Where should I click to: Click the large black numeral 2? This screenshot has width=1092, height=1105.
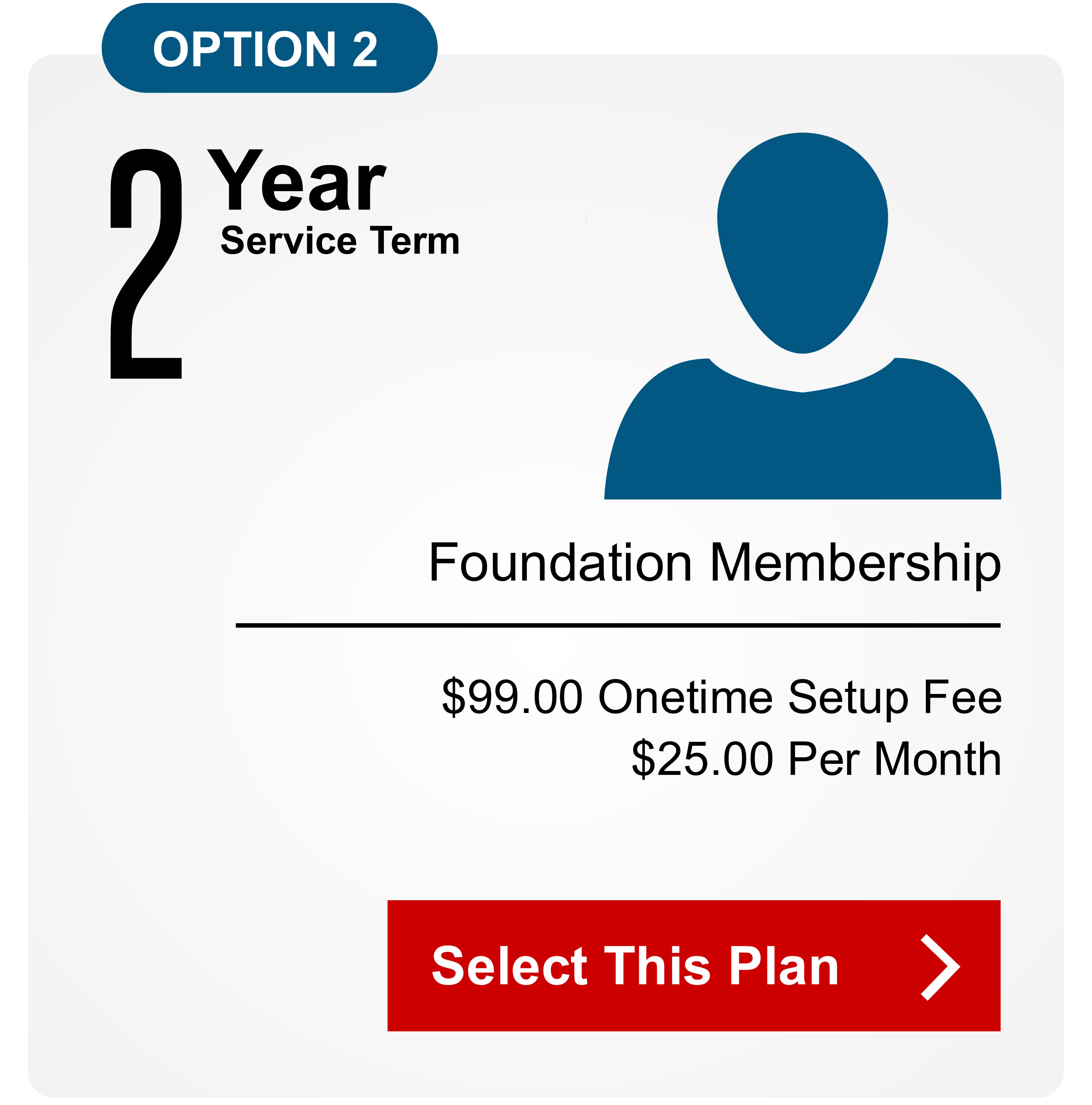[x=146, y=263]
